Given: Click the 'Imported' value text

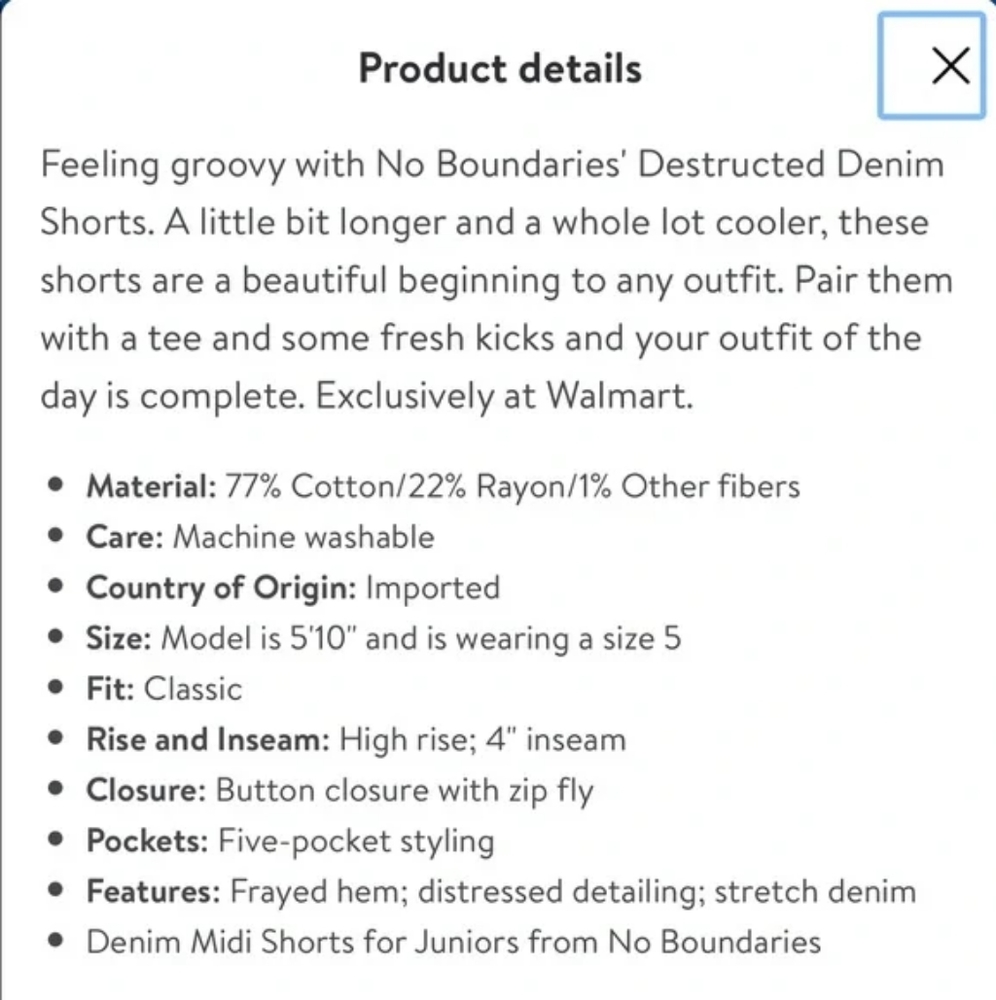Looking at the screenshot, I should 433,588.
